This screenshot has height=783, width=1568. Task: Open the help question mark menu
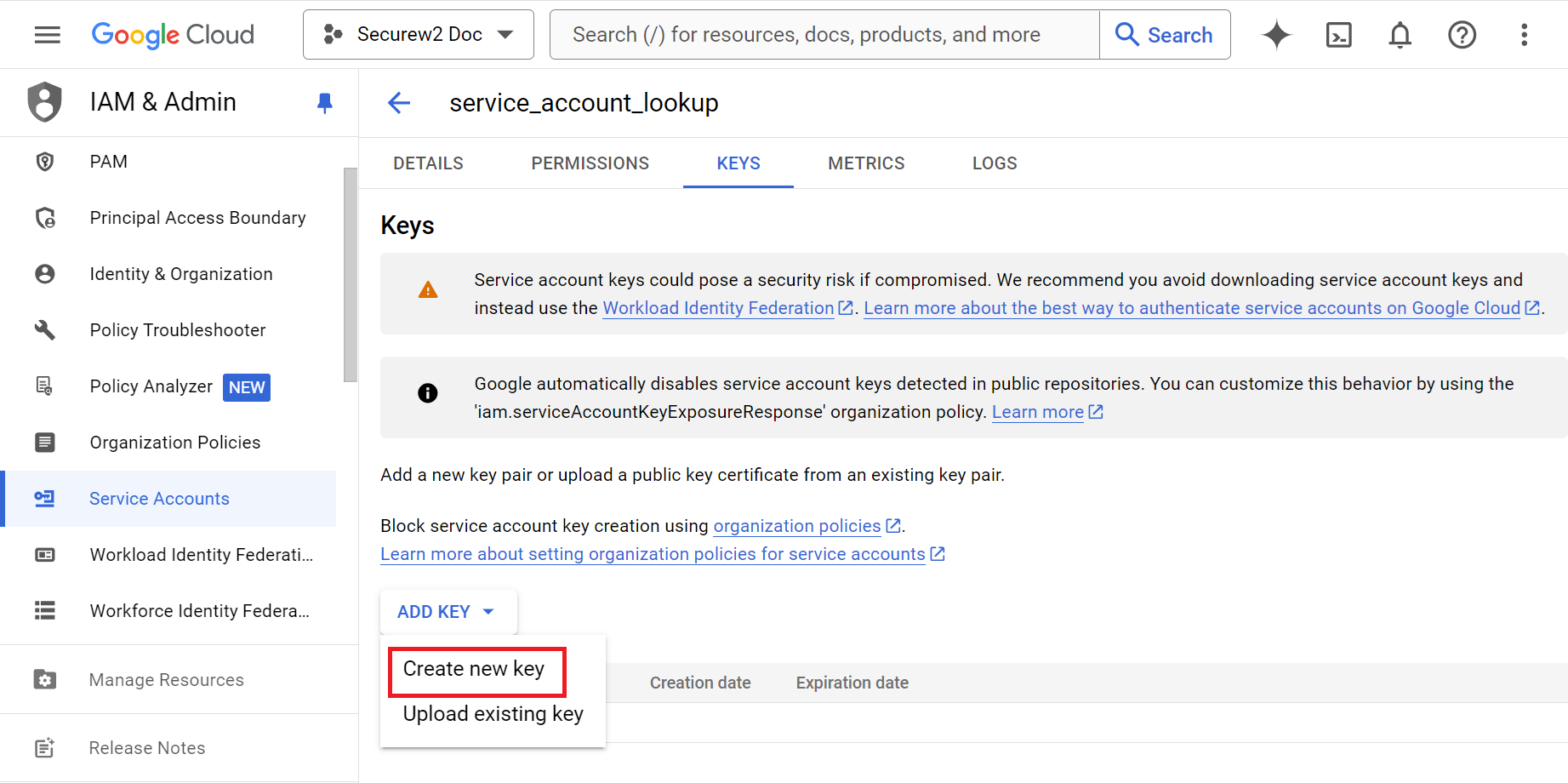[x=1462, y=35]
